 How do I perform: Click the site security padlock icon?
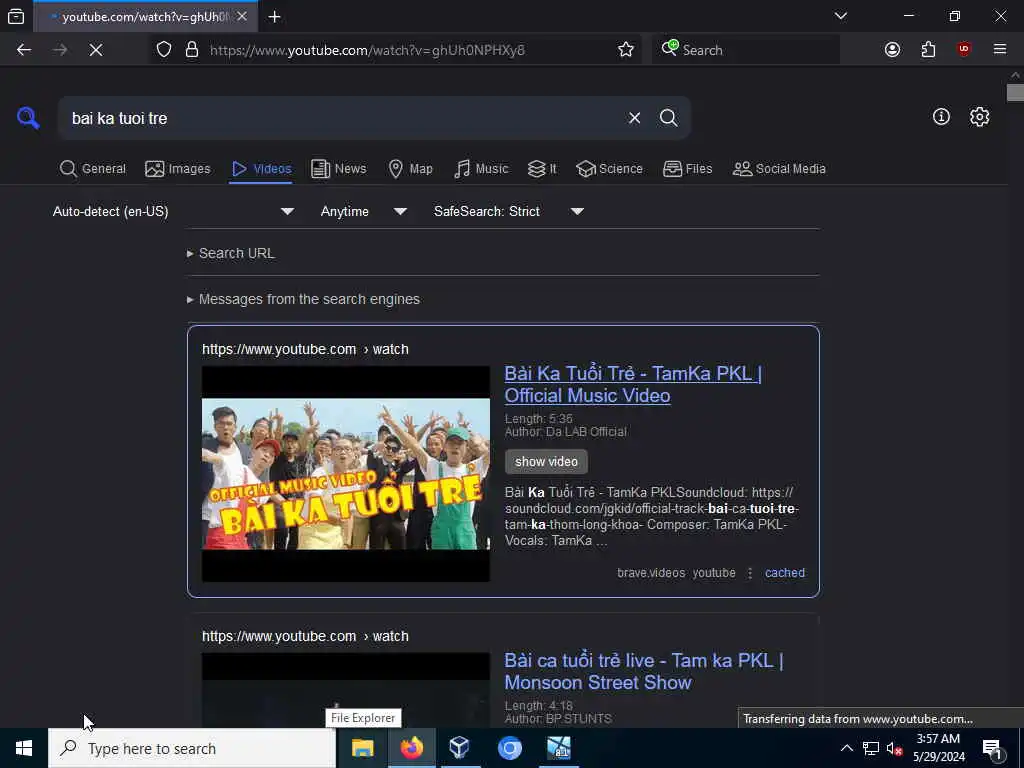point(192,50)
